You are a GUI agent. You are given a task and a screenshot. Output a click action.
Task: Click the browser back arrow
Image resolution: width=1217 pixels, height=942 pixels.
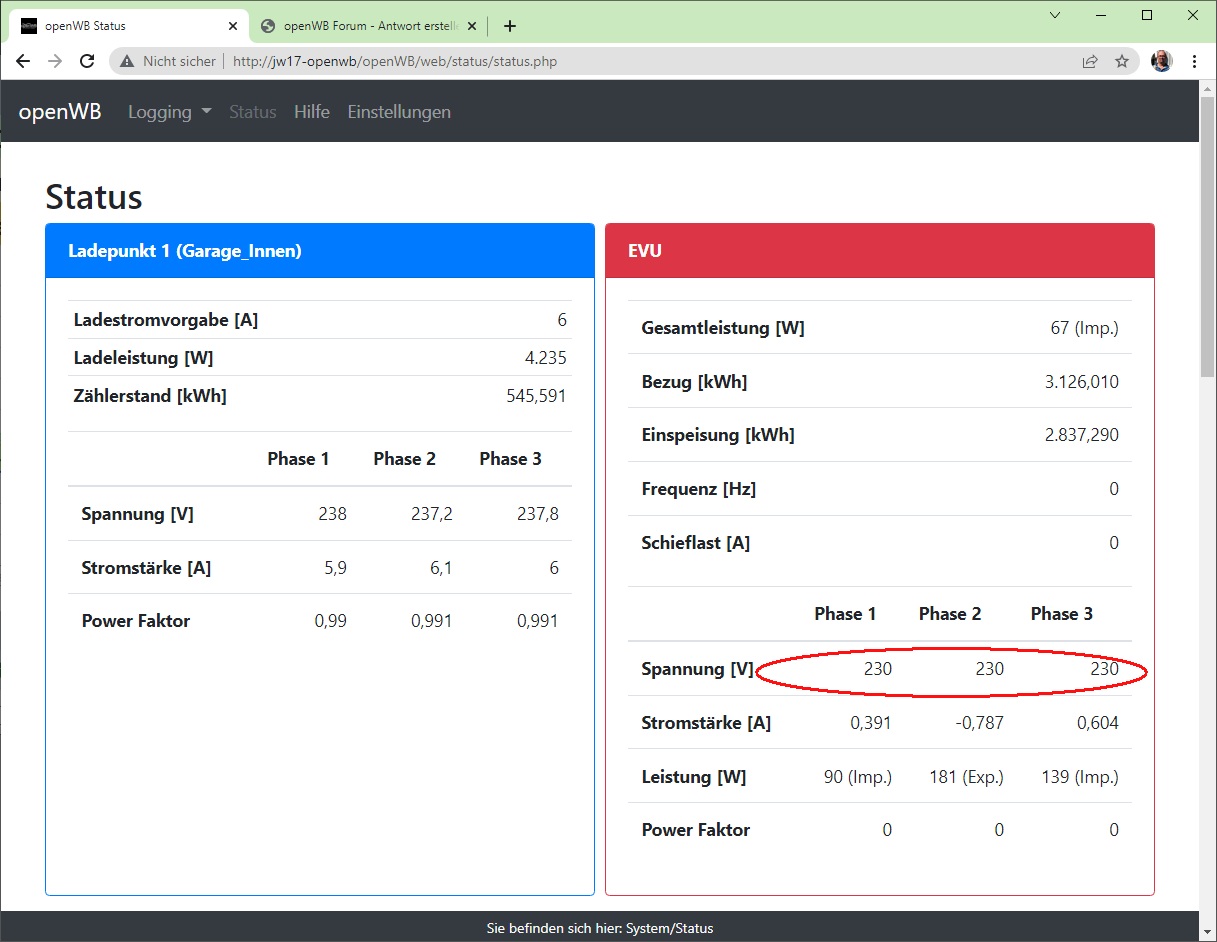click(x=24, y=61)
